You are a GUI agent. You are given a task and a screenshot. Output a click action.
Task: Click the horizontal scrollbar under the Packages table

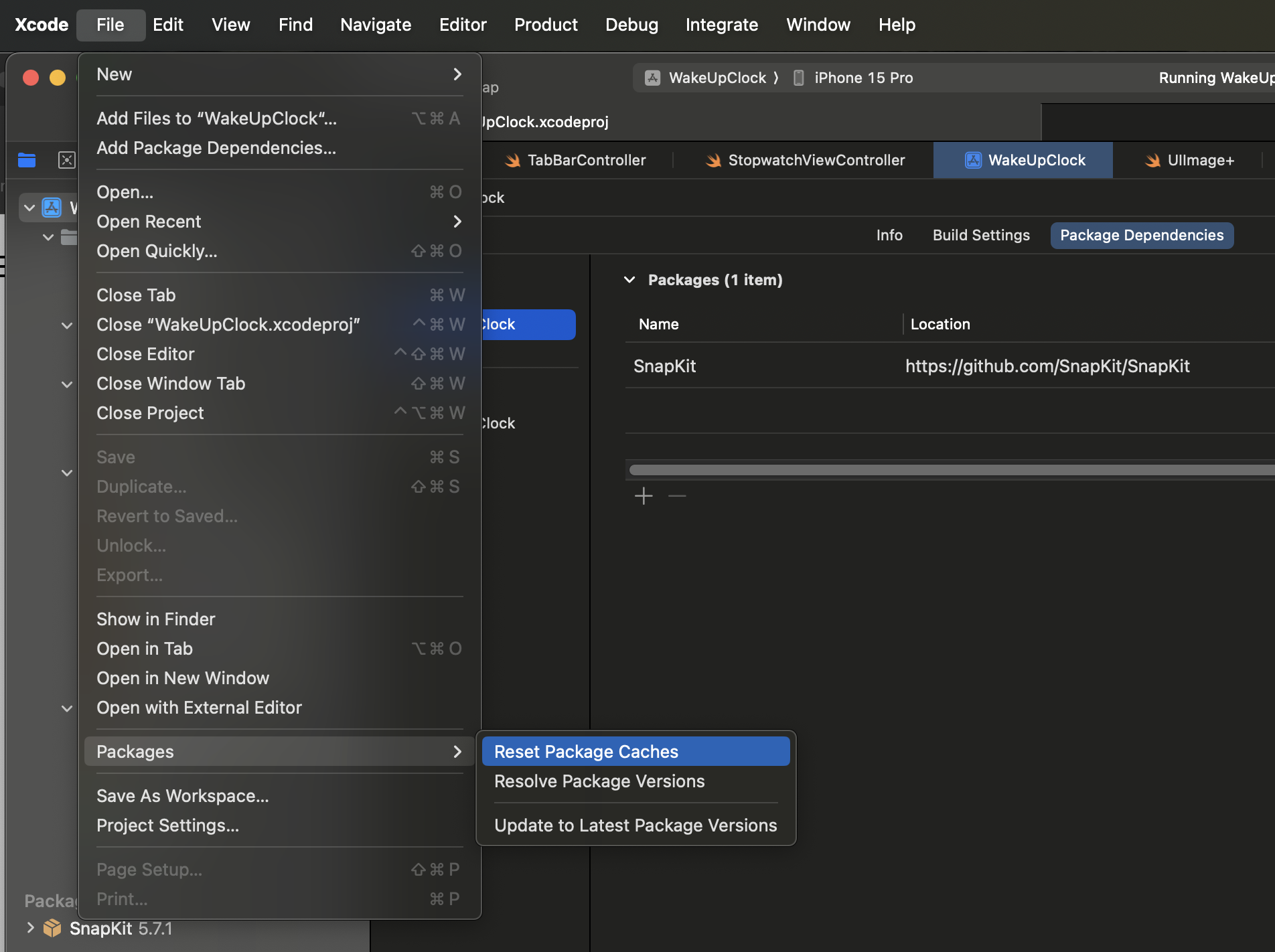(952, 470)
